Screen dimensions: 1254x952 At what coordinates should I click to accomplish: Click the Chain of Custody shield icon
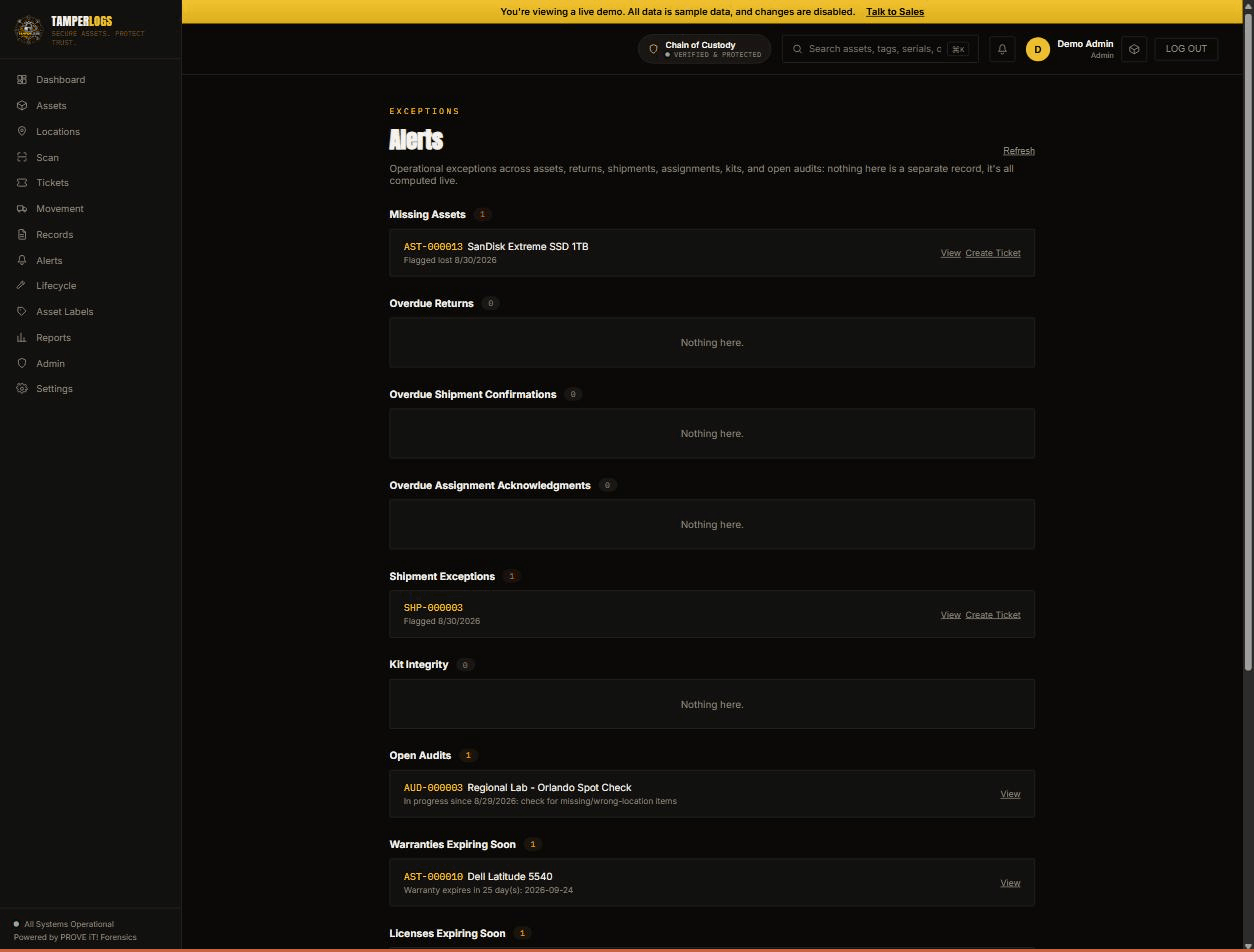click(x=653, y=49)
